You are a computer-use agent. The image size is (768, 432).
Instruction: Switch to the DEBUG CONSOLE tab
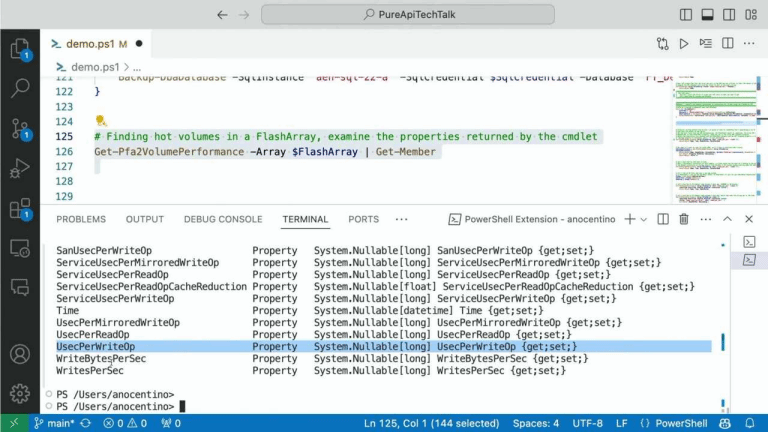(223, 219)
